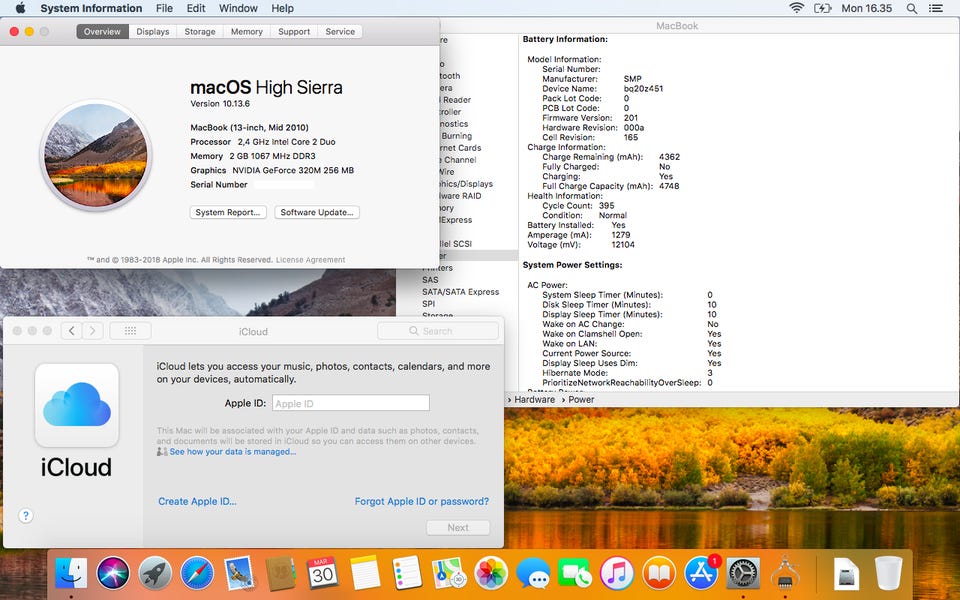Screen dimensions: 960x600
Task: Click Power in path bar
Action: pyautogui.click(x=581, y=399)
